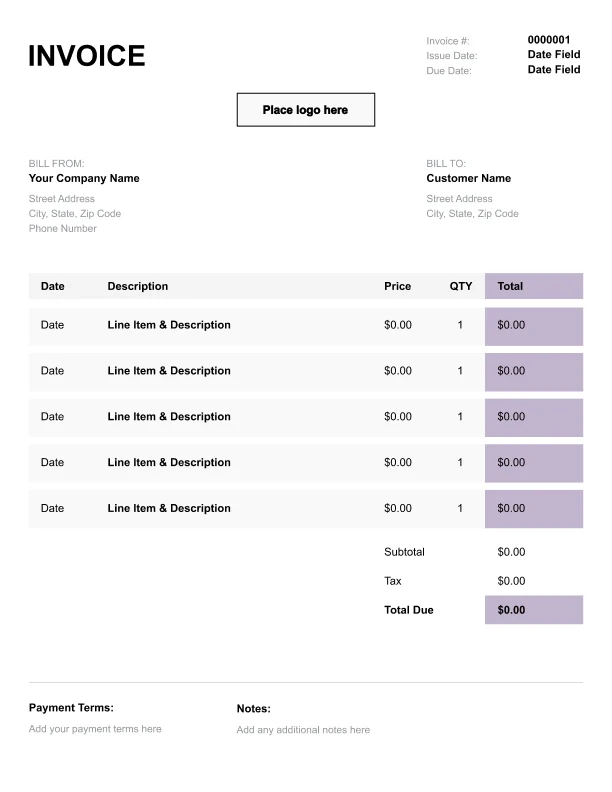Click Street Address under Customer Name
Viewport: 612px width, 792px height.
pyautogui.click(x=459, y=199)
